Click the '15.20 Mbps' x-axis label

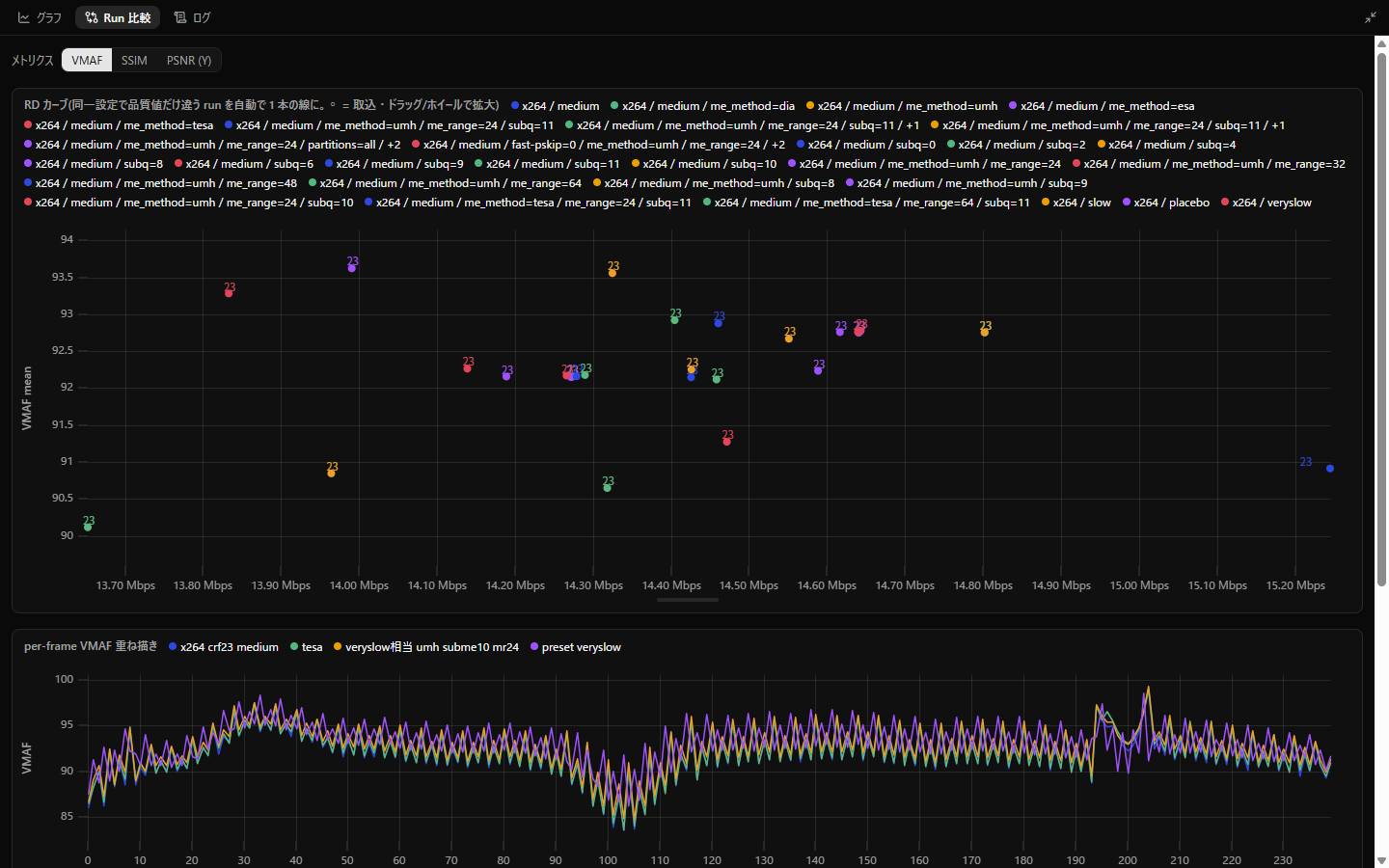point(1295,585)
